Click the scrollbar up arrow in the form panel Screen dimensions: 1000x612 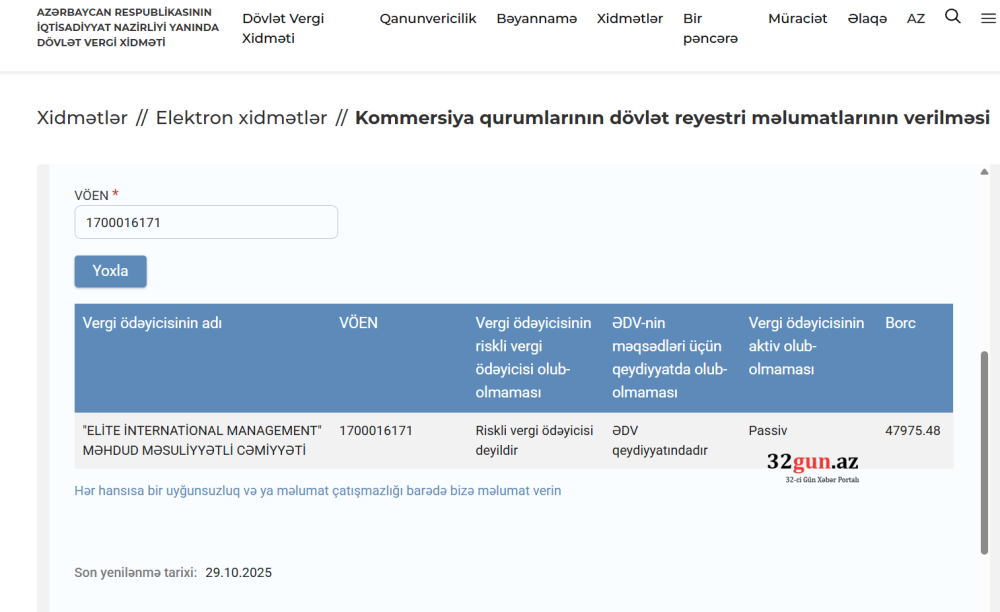coord(984,172)
